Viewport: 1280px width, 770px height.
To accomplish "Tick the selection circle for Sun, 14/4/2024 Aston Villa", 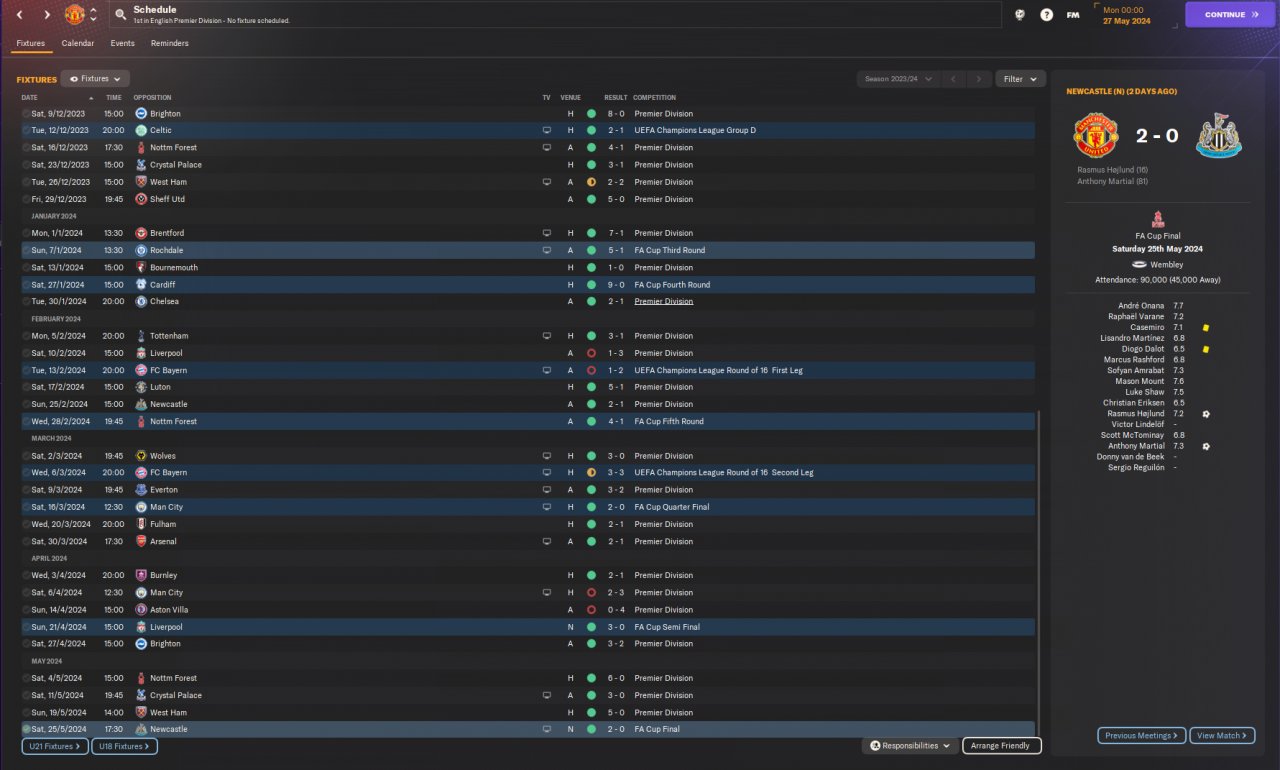I will click(x=26, y=610).
